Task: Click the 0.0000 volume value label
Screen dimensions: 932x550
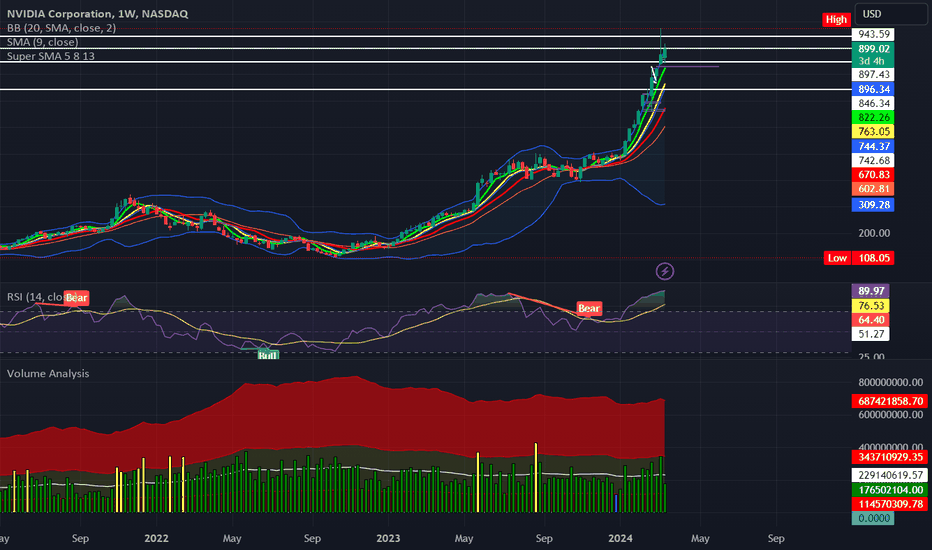Action: [873, 518]
